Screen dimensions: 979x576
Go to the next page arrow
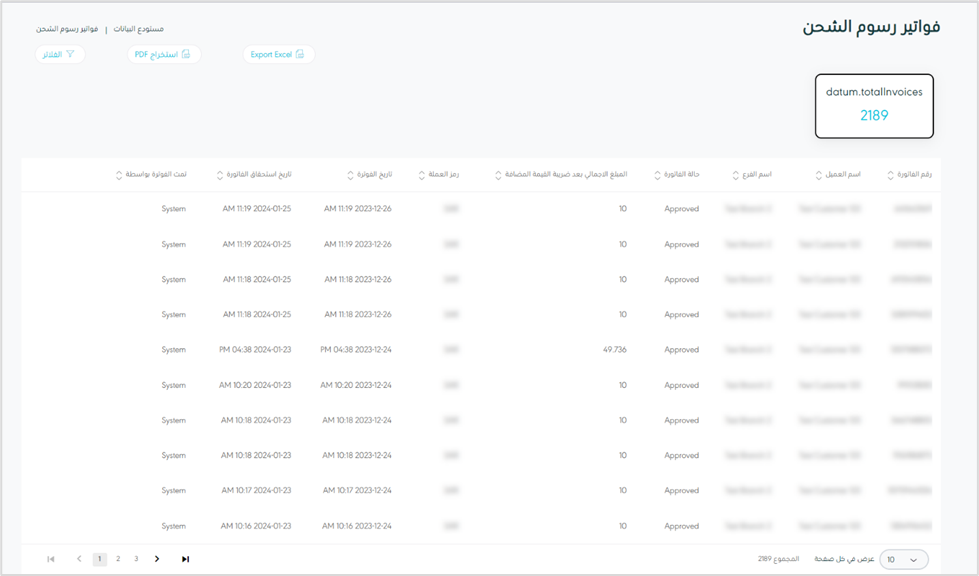pos(157,559)
